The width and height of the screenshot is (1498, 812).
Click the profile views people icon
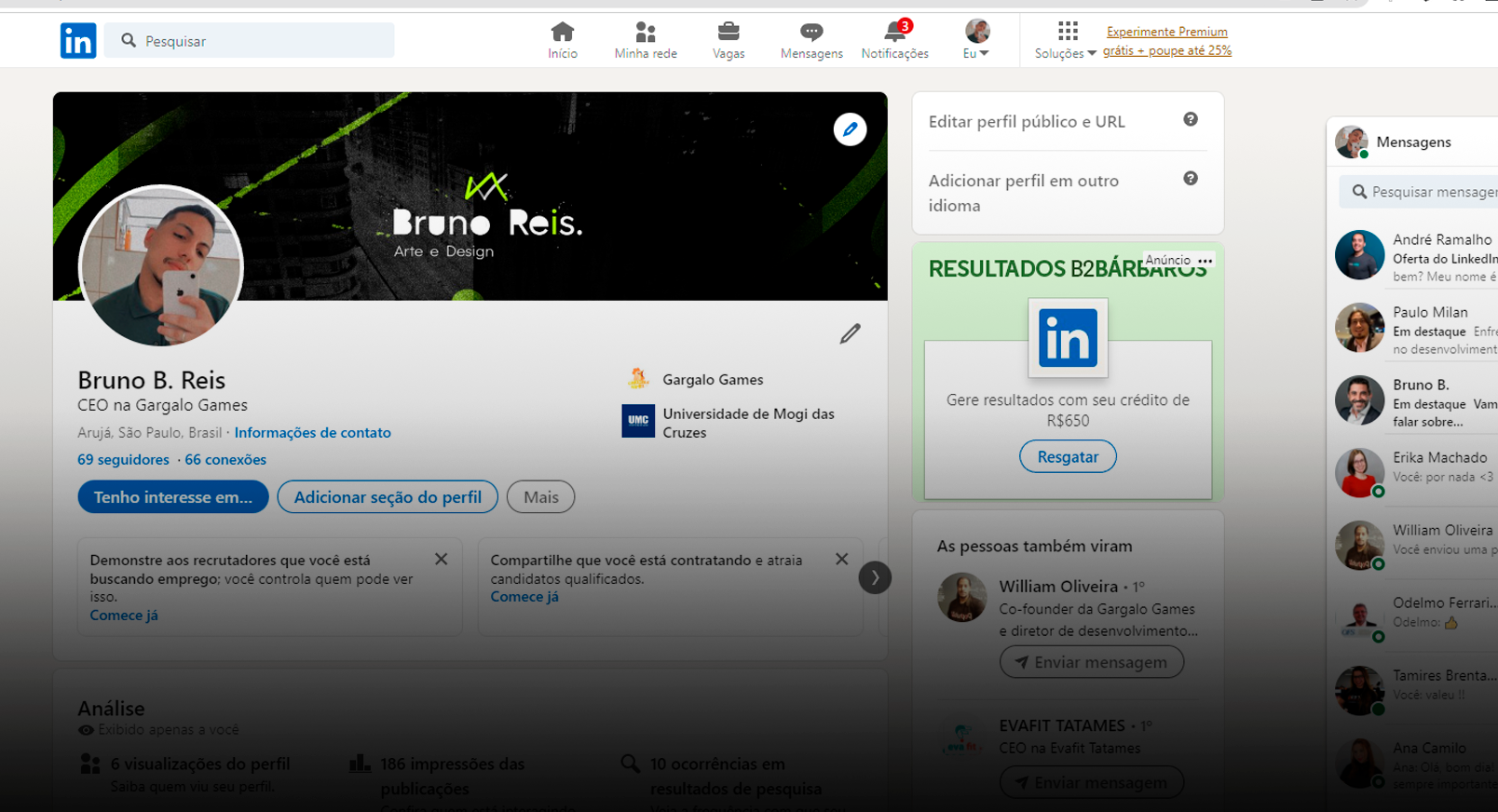point(90,765)
